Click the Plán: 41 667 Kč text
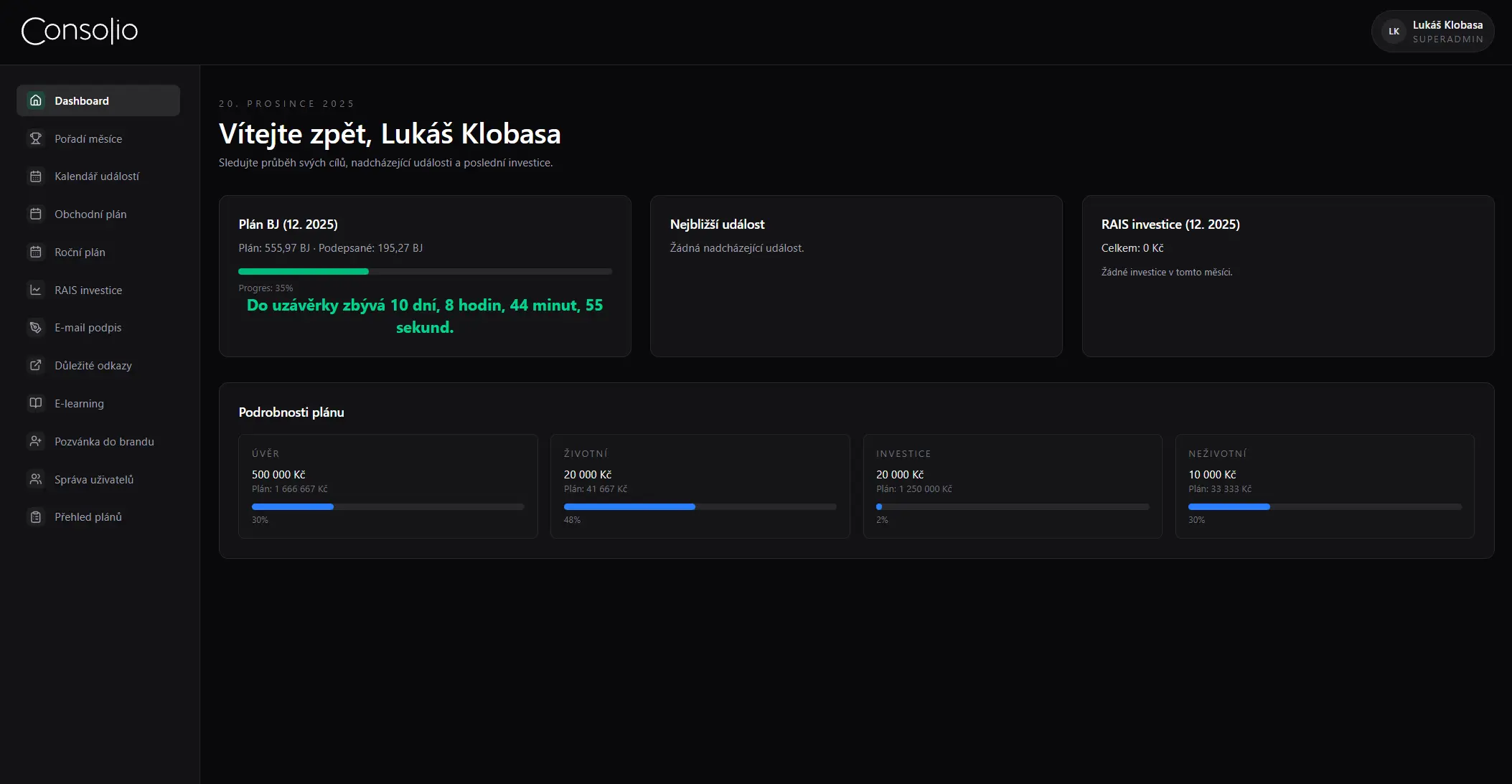Image resolution: width=1512 pixels, height=784 pixels. (596, 489)
